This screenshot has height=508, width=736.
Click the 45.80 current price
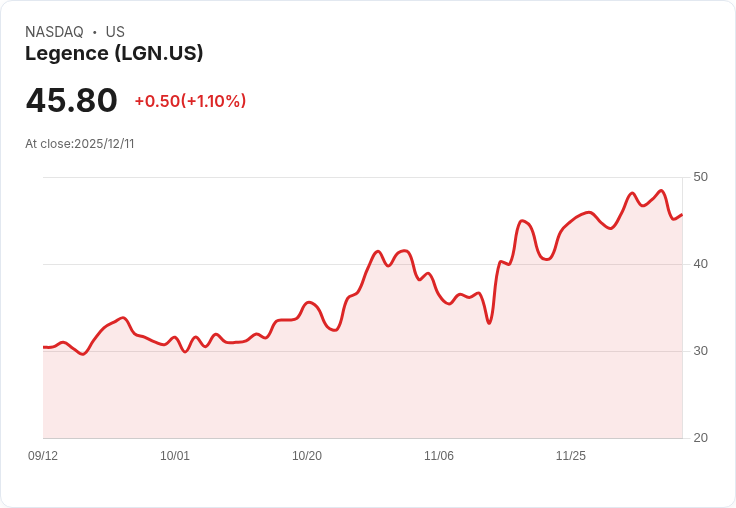(71, 100)
